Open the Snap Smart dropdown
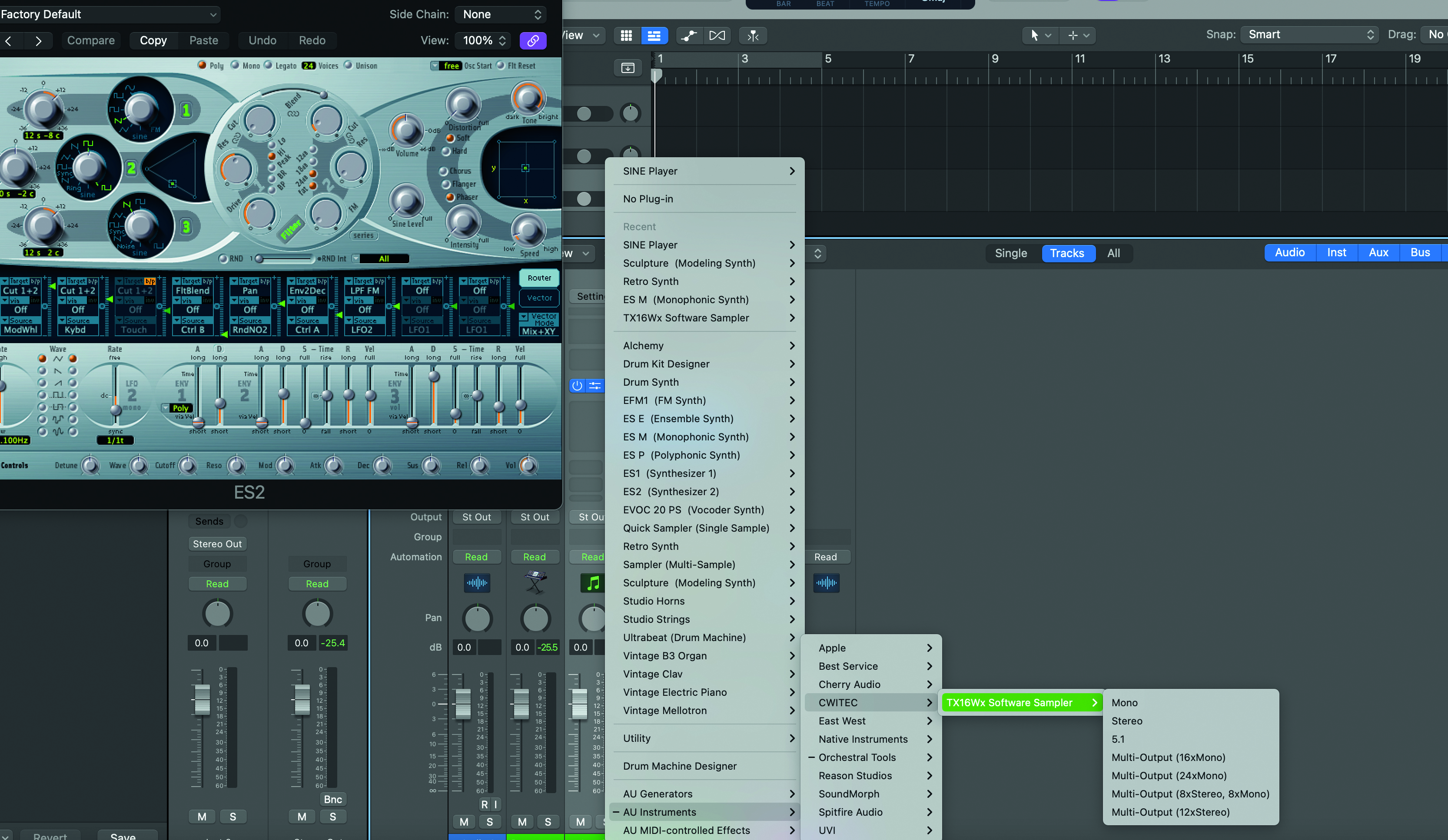The image size is (1448, 840). tap(1309, 34)
